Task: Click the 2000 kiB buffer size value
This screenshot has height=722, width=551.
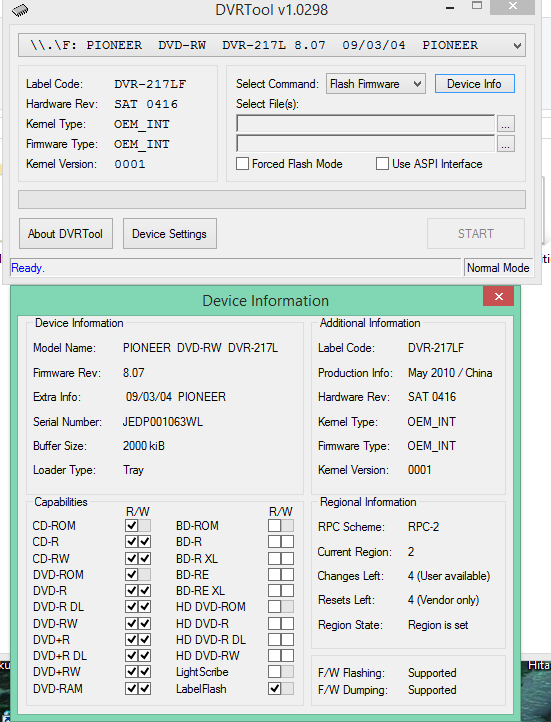Action: click(144, 446)
